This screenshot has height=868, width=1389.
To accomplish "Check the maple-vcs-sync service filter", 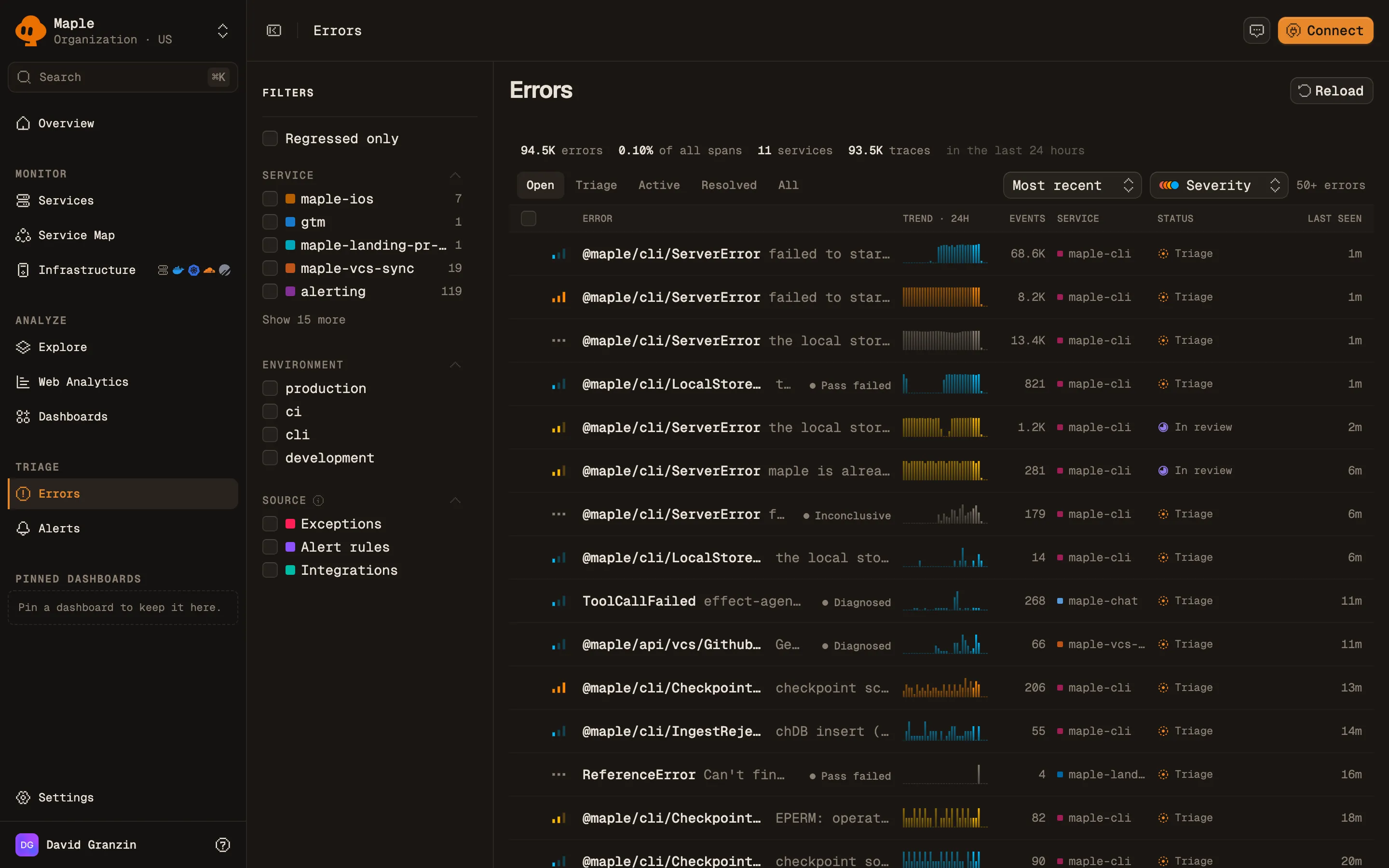I will click(x=270, y=268).
